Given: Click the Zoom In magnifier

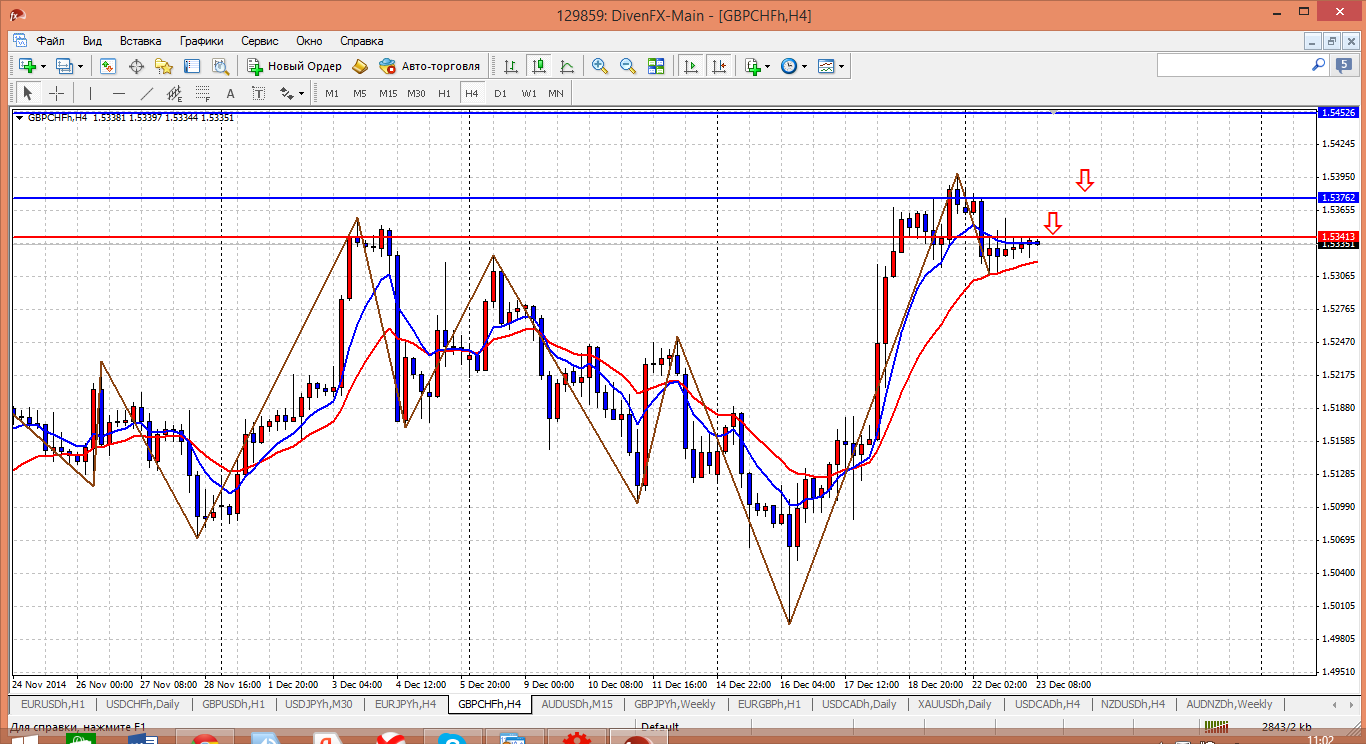Looking at the screenshot, I should click(x=600, y=66).
